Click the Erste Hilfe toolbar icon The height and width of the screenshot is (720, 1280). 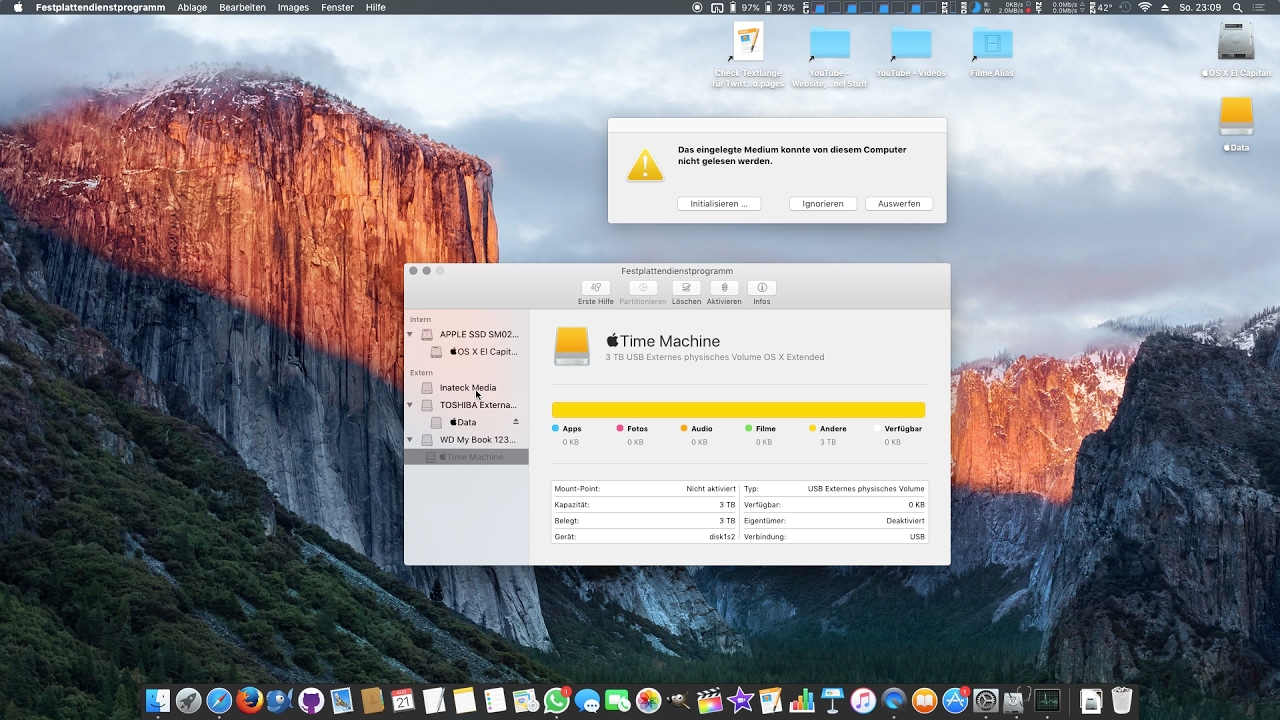pyautogui.click(x=596, y=288)
